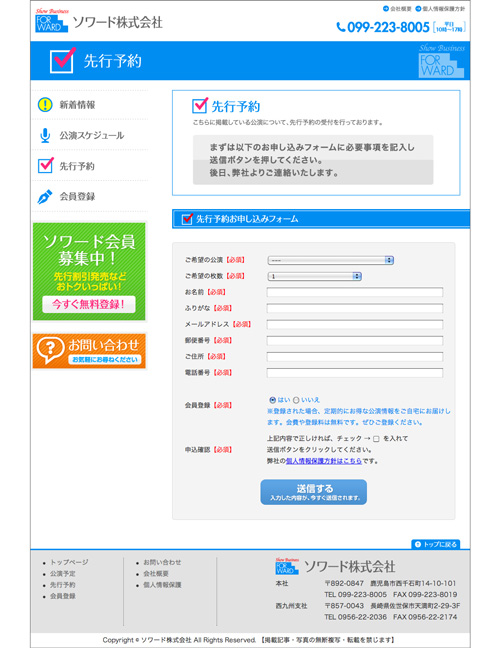Click the yellow exclamation 新着情報 icon
This screenshot has height=648, width=500.
[x=45, y=105]
